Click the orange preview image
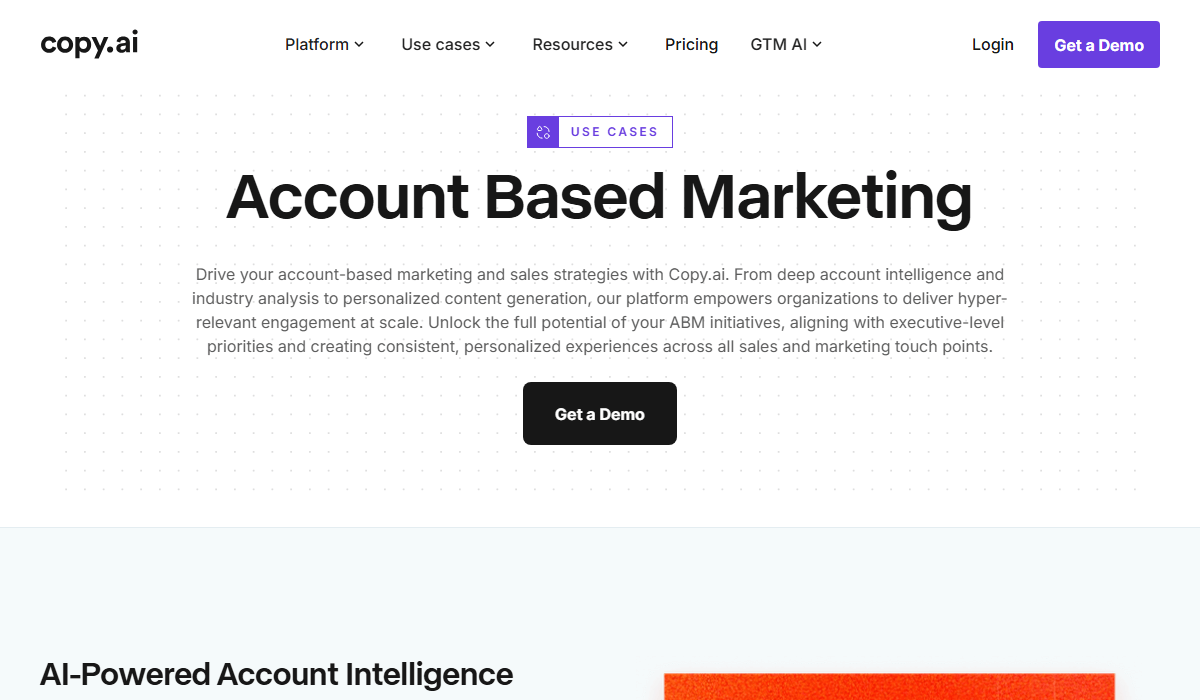1200x700 pixels. 889,687
